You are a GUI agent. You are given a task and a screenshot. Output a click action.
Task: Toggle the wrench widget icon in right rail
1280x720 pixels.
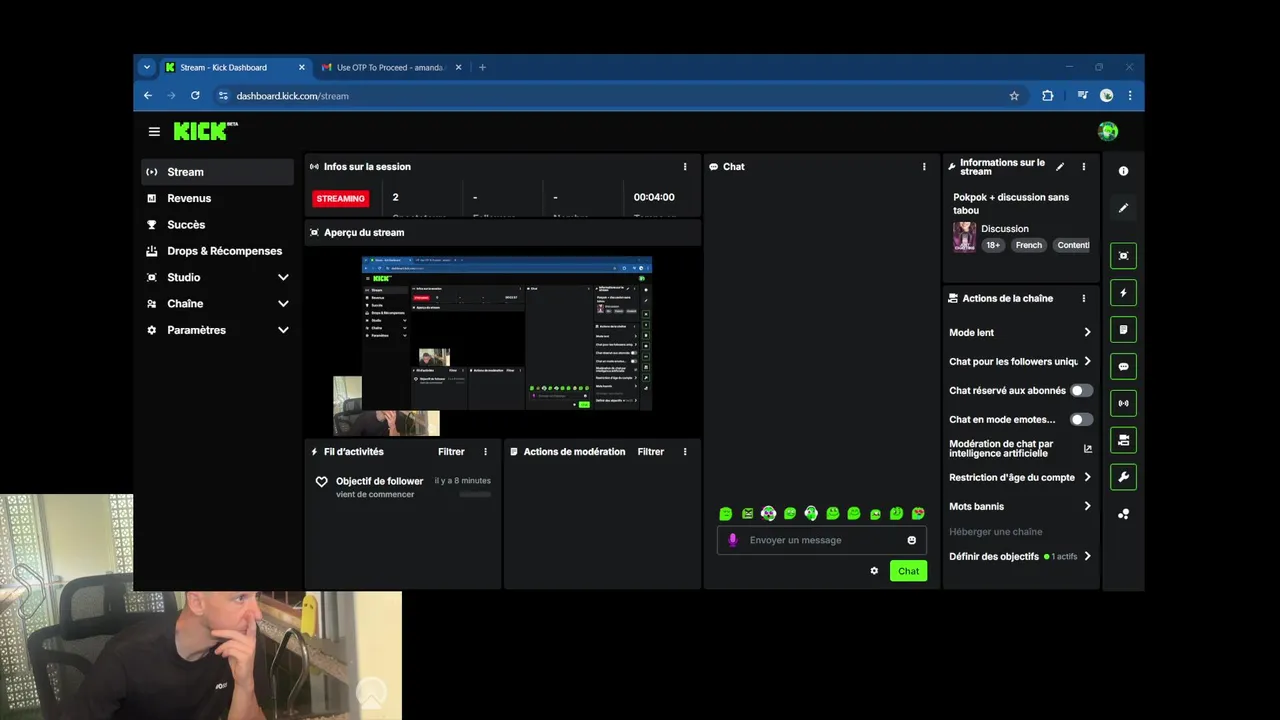point(1123,477)
